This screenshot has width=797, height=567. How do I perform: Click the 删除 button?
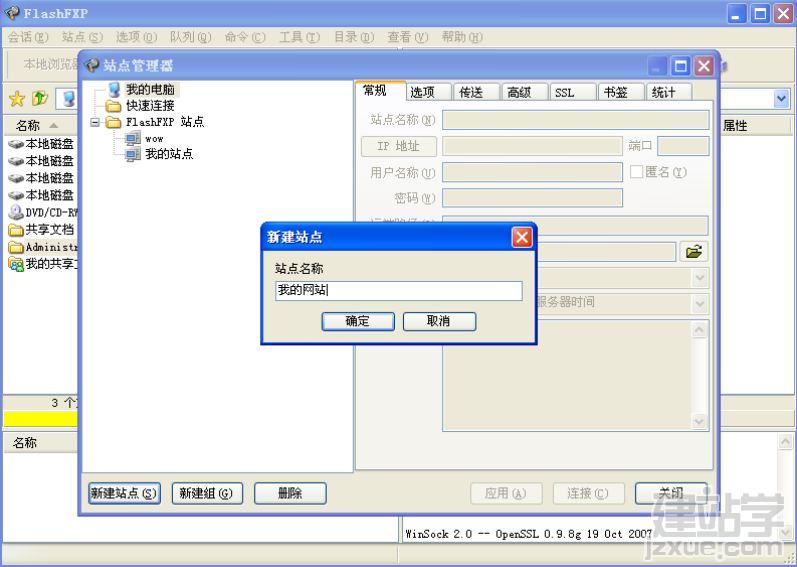pos(290,493)
